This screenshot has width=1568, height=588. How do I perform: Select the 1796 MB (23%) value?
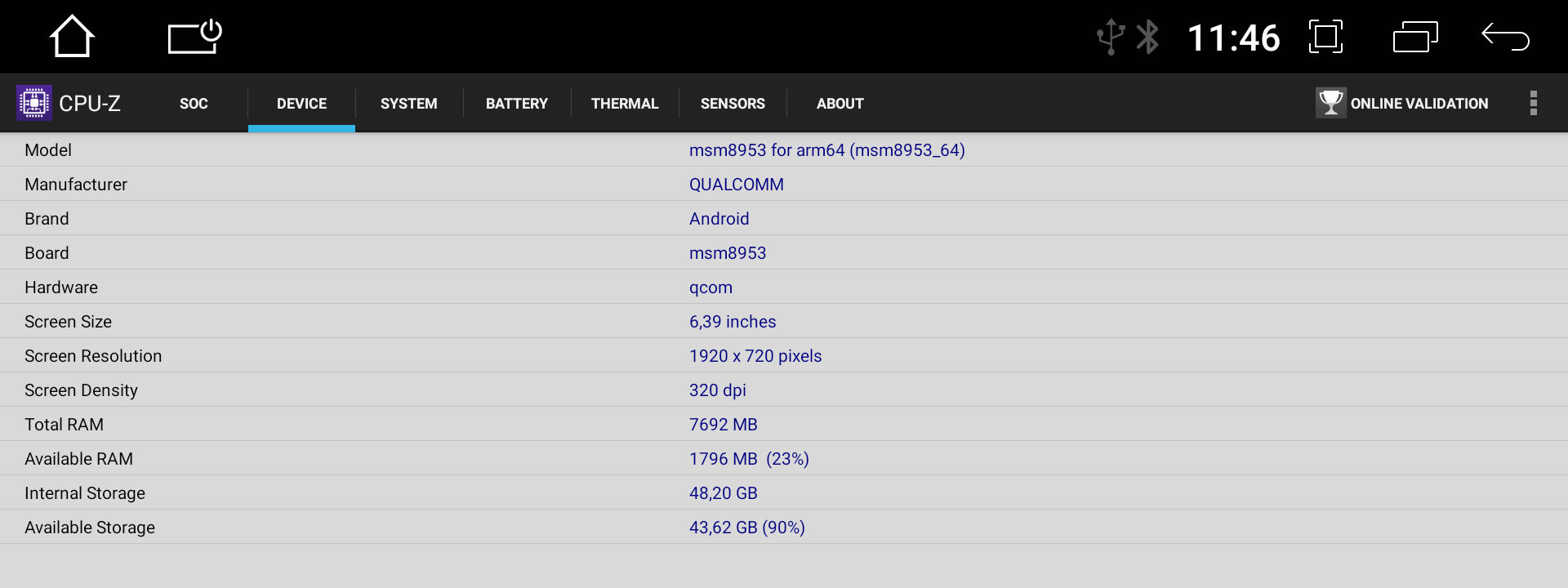click(749, 459)
